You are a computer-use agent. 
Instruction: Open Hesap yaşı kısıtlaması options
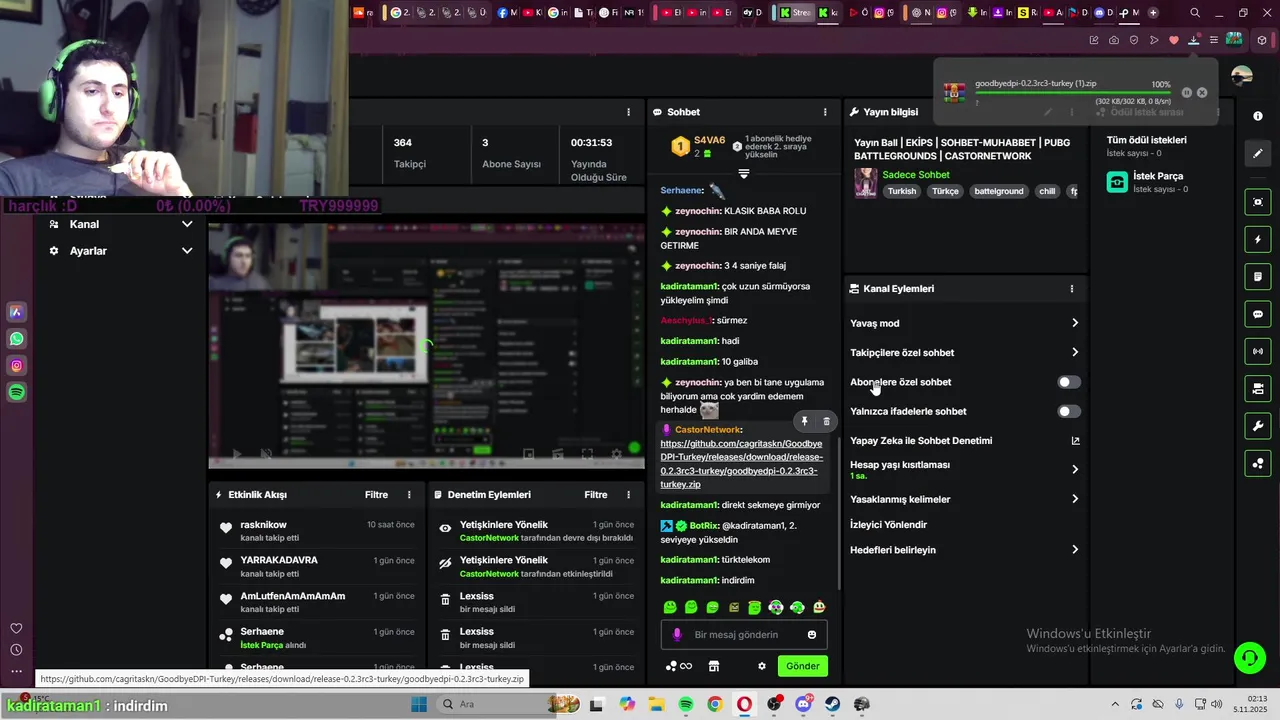tap(964, 469)
